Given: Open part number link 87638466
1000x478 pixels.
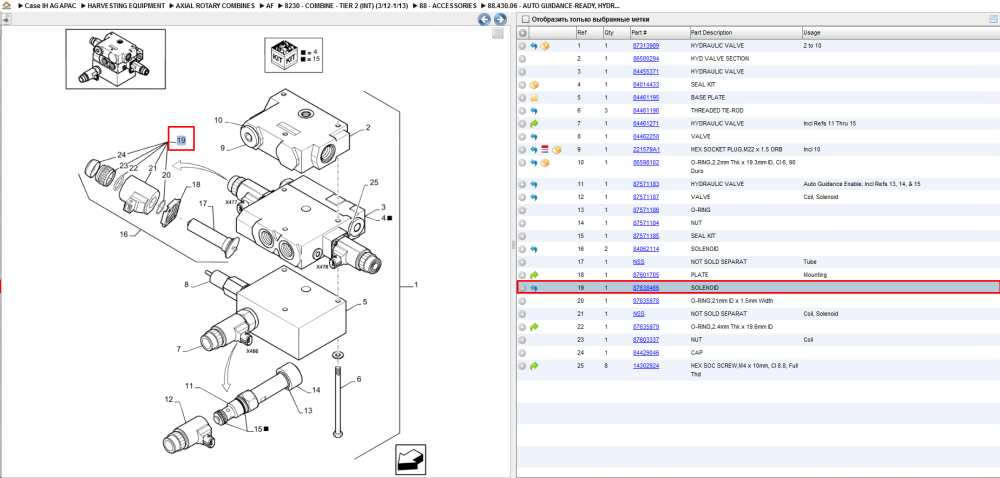Looking at the screenshot, I should [645, 288].
